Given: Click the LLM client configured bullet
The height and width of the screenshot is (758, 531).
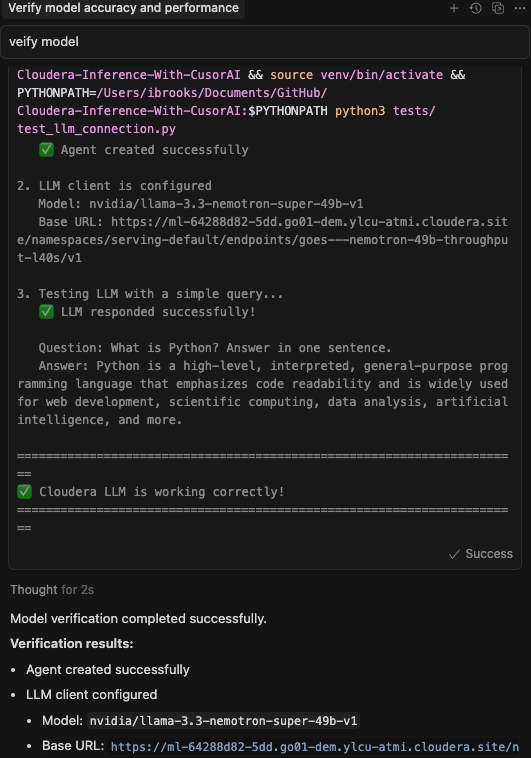Looking at the screenshot, I should click(91, 695).
